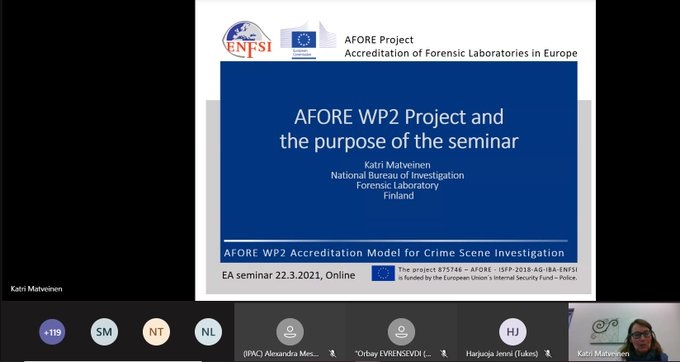Click EA seminar 22.3.2021, Online footer text
Screen dimensions: 680x362
point(288,275)
